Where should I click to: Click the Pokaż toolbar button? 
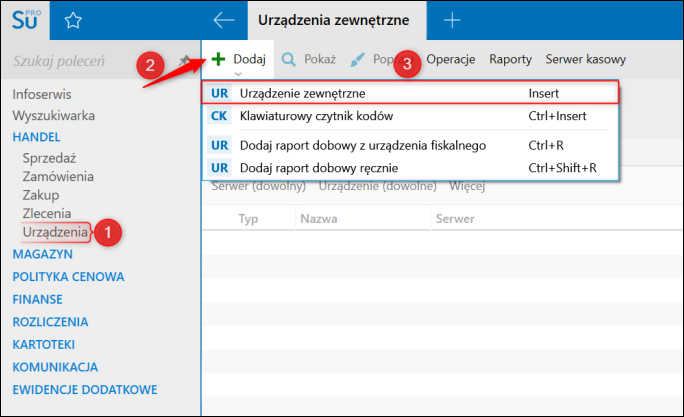click(x=309, y=59)
